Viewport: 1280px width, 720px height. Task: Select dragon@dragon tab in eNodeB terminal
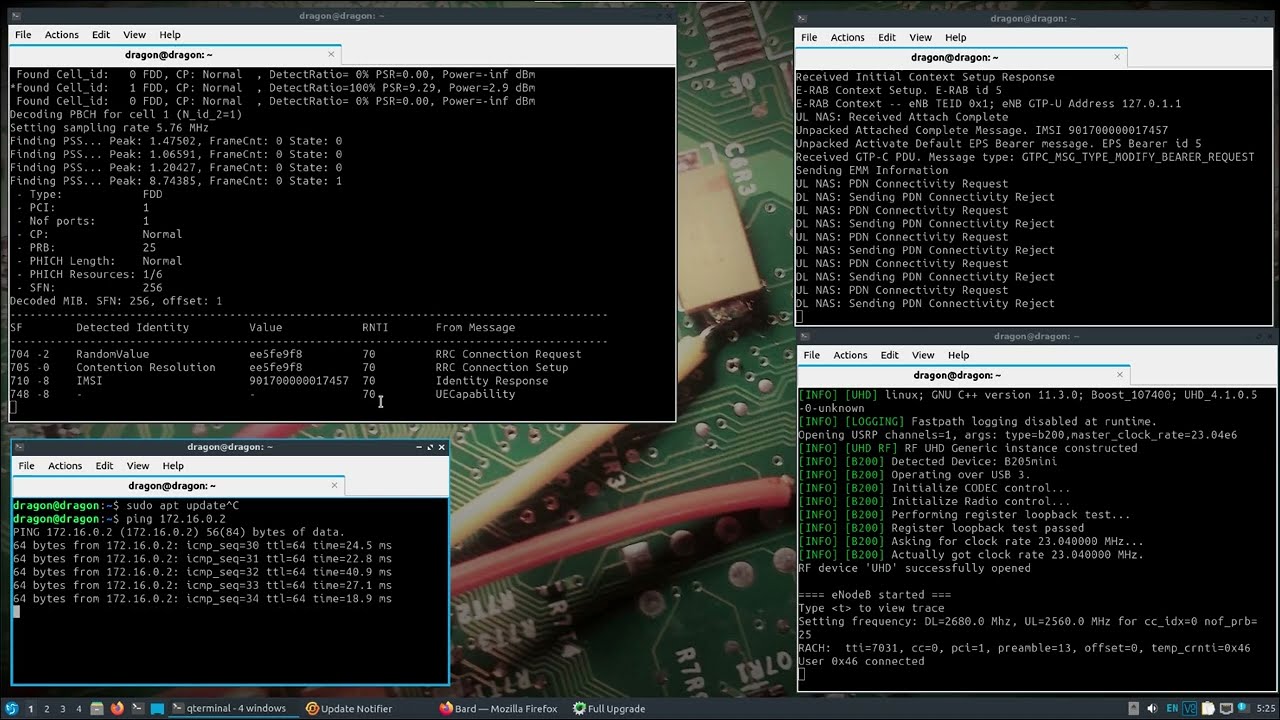pyautogui.click(x=964, y=375)
